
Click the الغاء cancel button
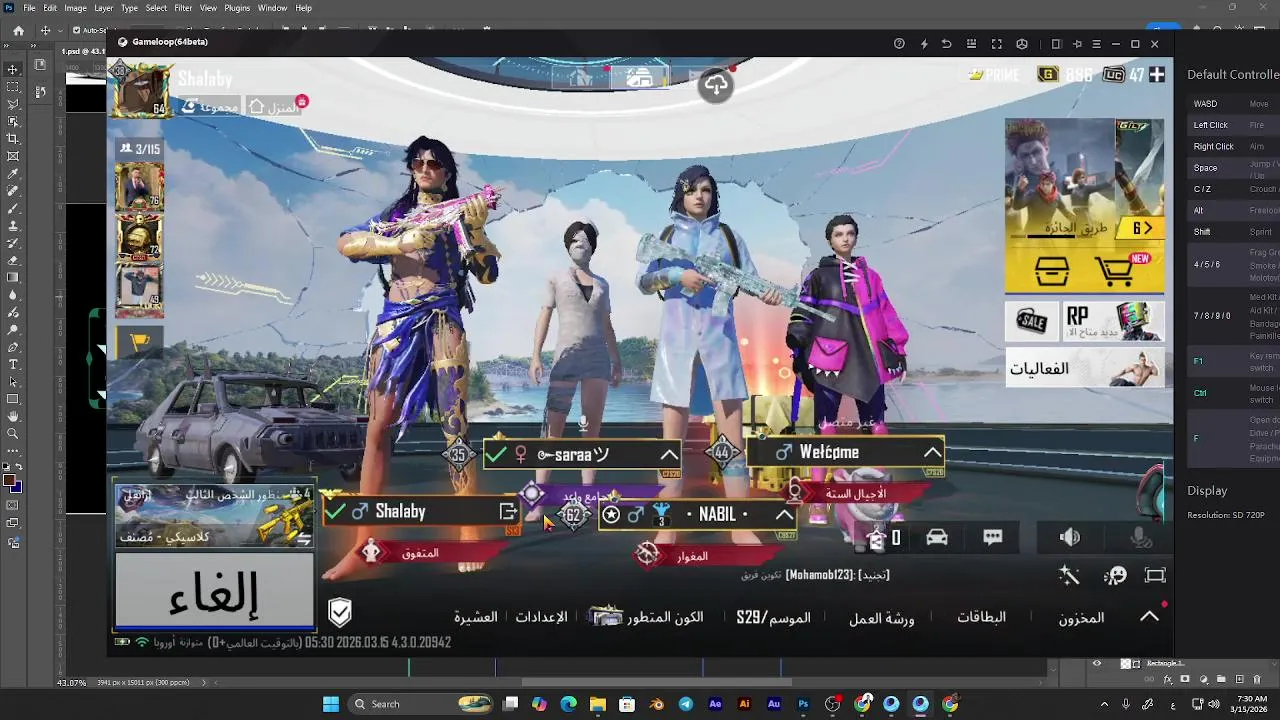point(214,591)
